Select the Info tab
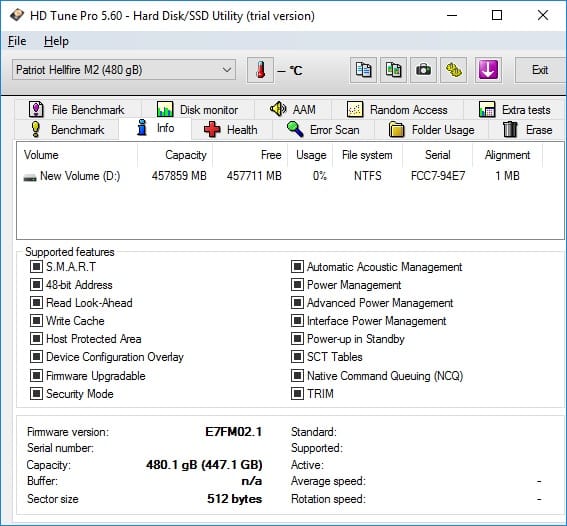 (x=155, y=128)
